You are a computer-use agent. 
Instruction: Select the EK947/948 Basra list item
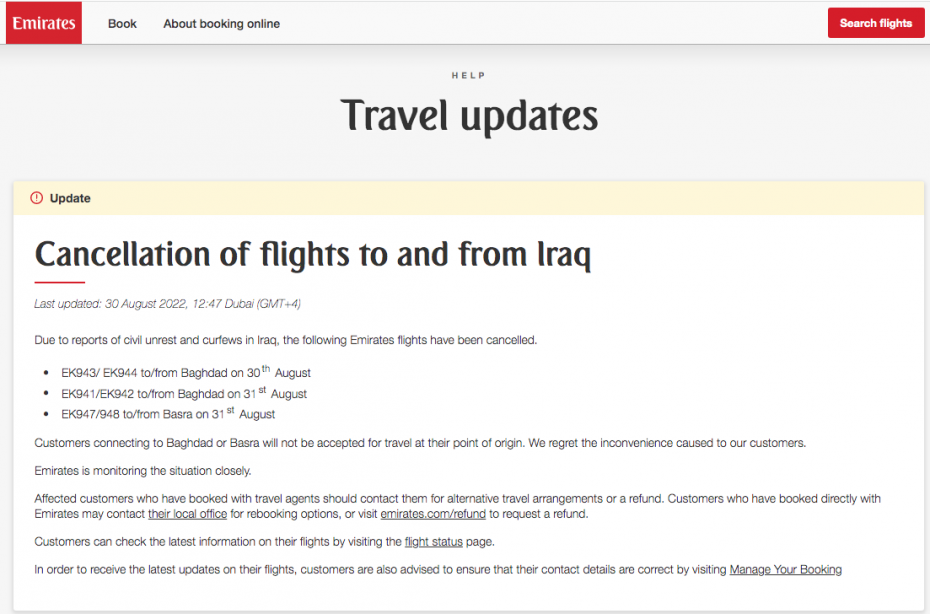pos(168,414)
